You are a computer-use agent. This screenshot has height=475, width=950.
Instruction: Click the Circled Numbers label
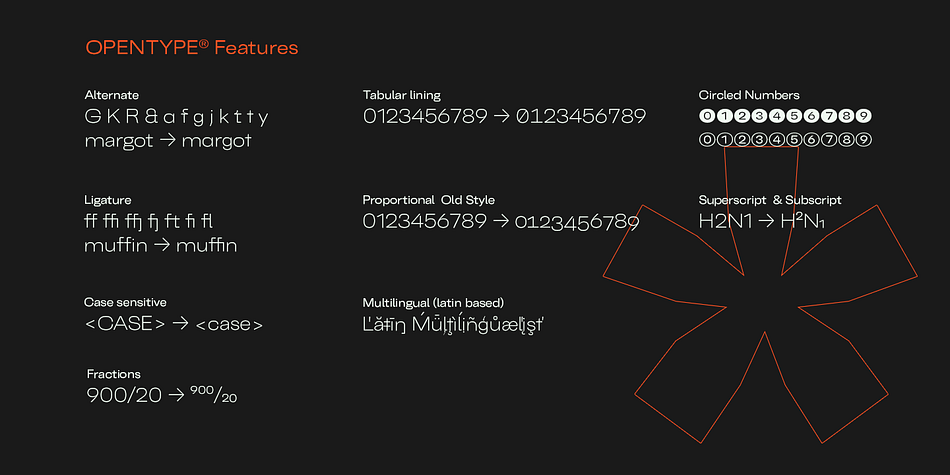749,95
